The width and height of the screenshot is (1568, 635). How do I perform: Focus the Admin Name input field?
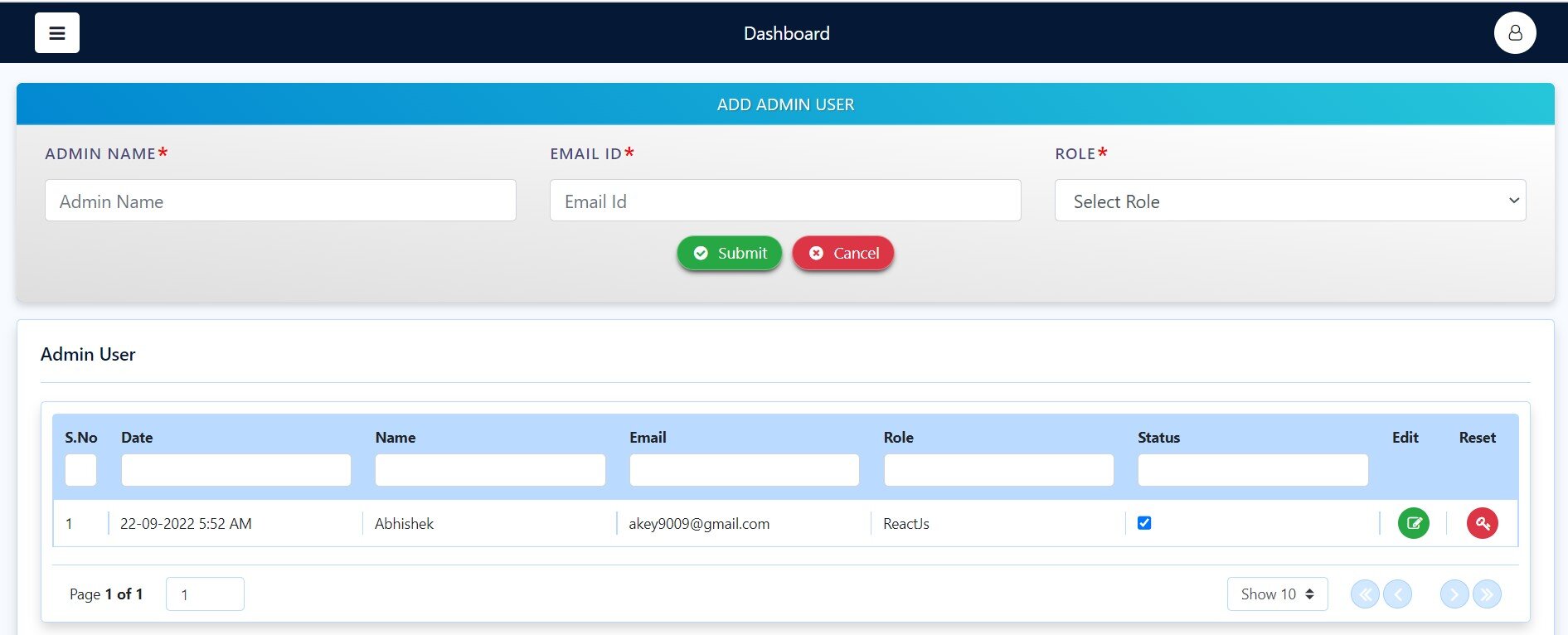[x=280, y=201]
